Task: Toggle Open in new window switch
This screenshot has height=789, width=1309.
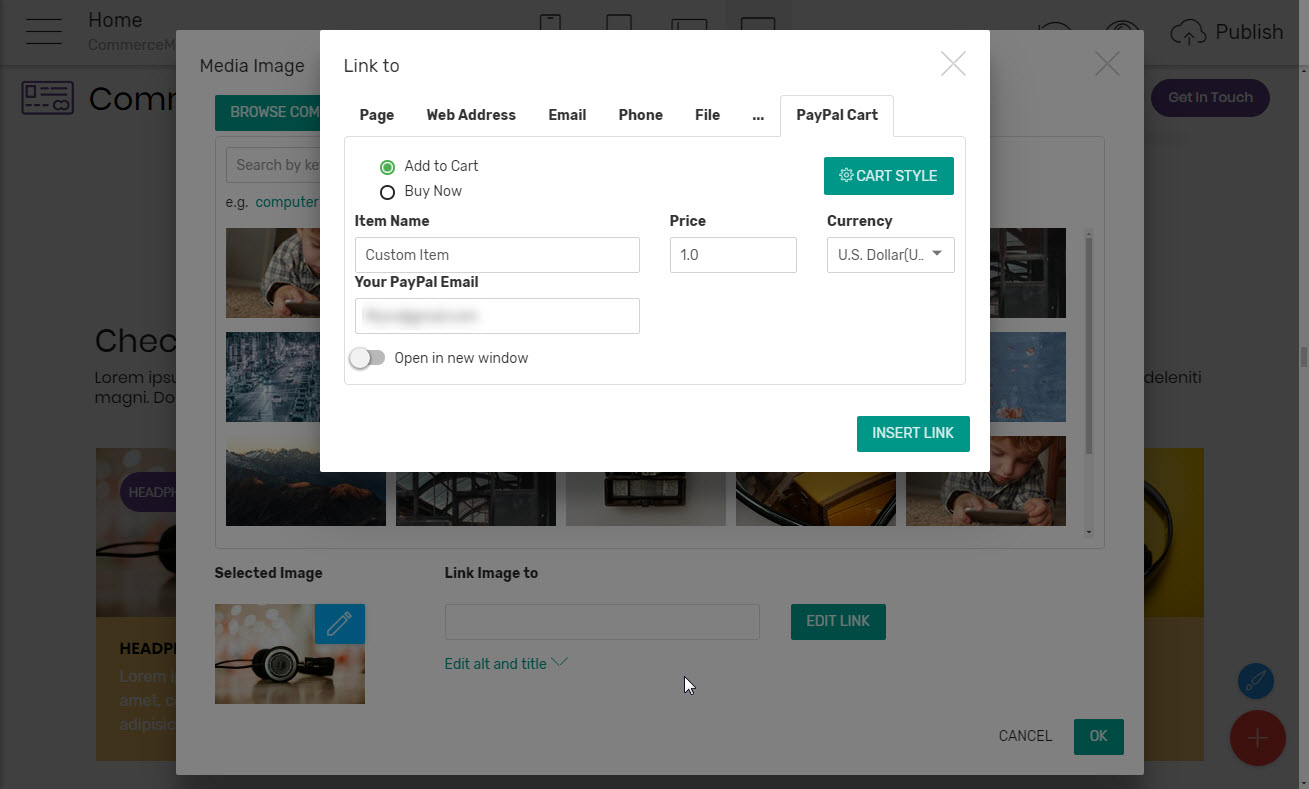Action: pos(367,358)
